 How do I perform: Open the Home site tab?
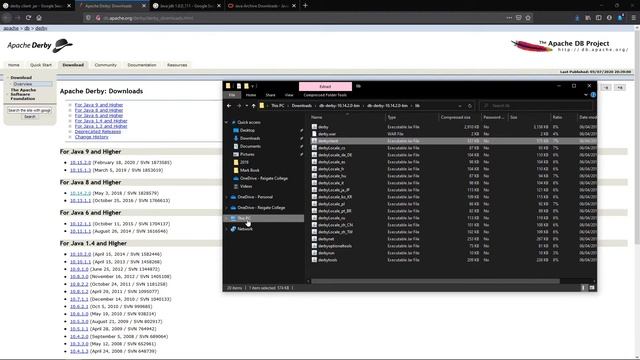tap(13, 65)
